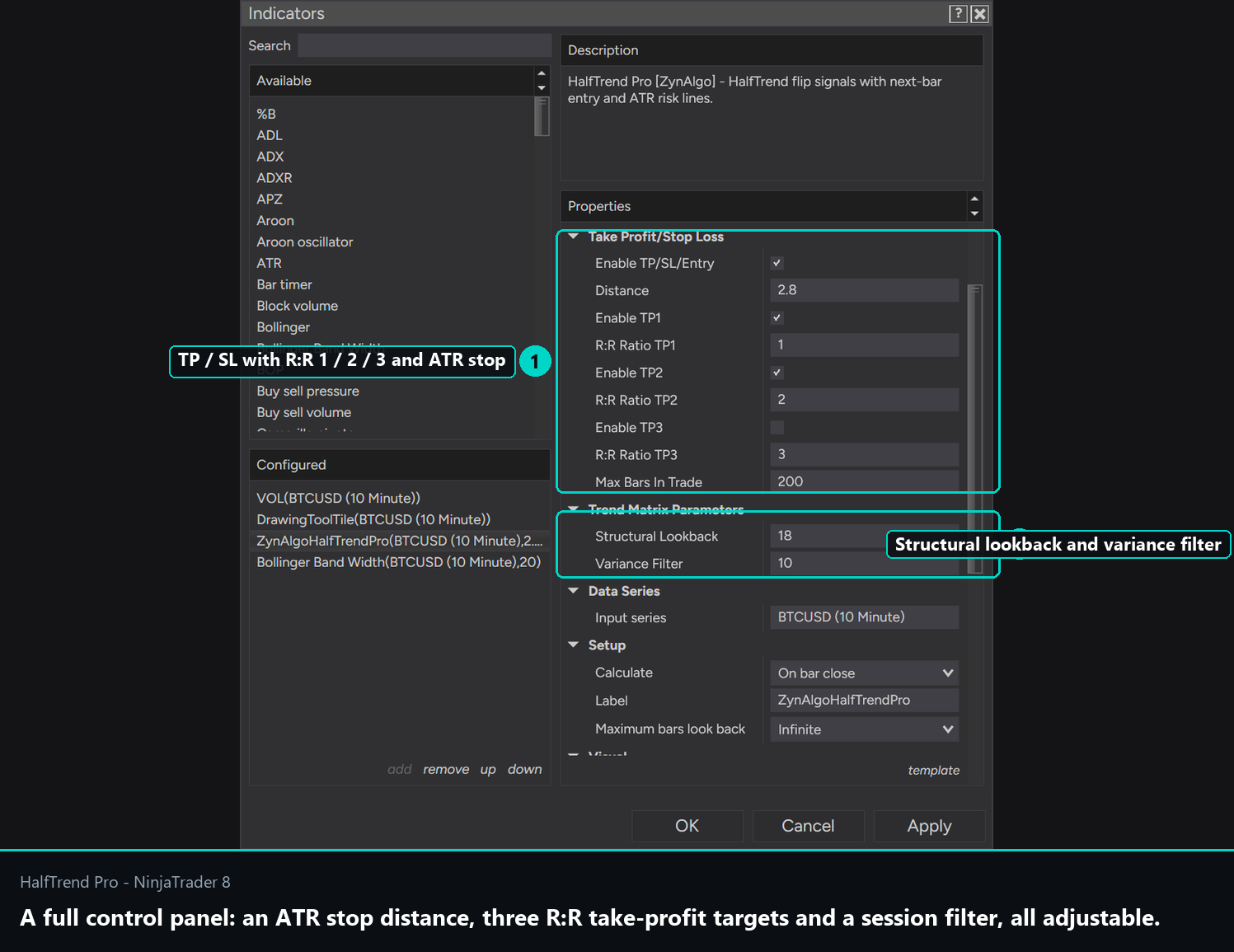Screen dimensions: 1234x952
Task: Move indicator up with the up link
Action: pyautogui.click(x=488, y=769)
